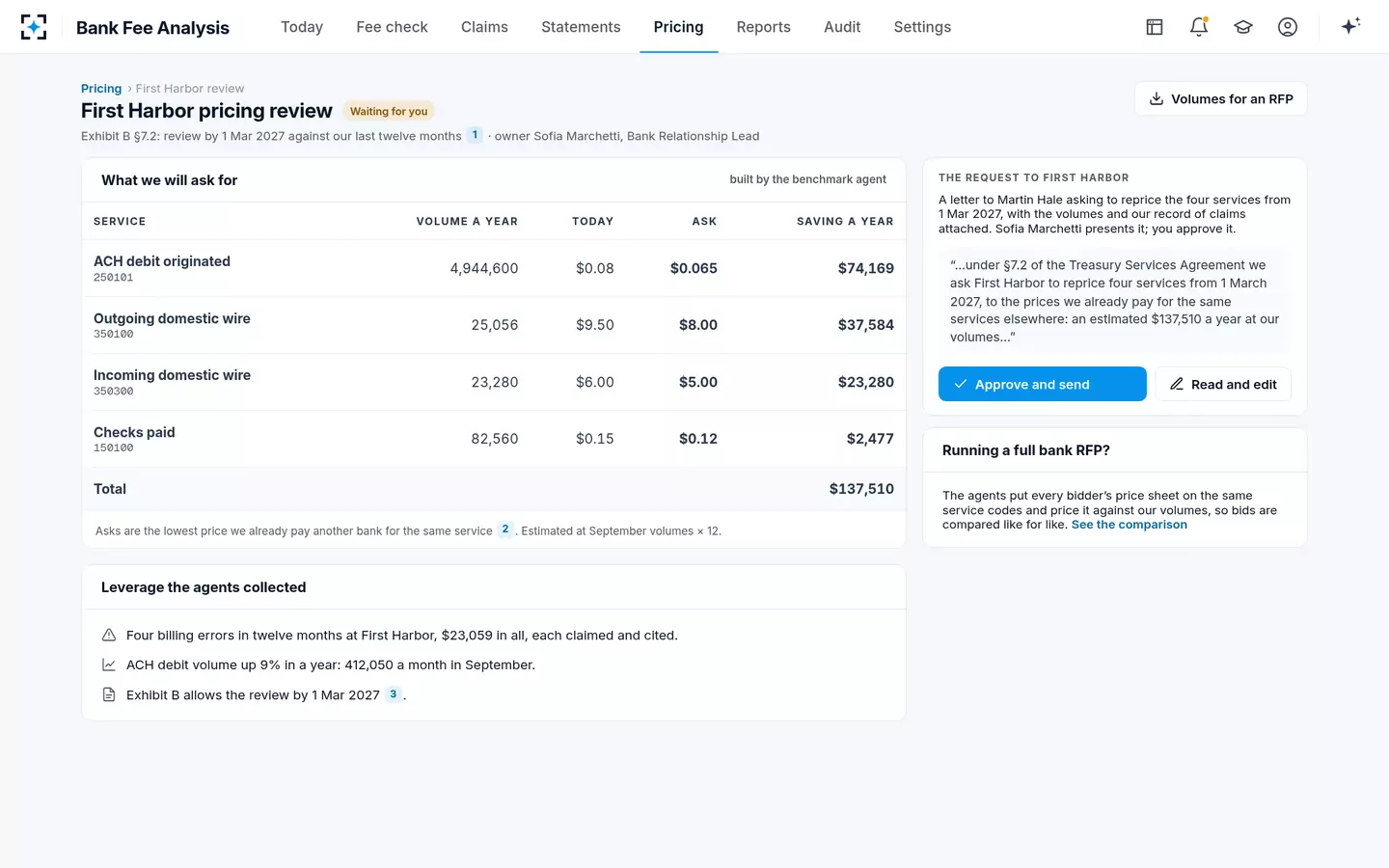Download Volumes for an RFP
This screenshot has width=1389, height=868.
(1220, 99)
